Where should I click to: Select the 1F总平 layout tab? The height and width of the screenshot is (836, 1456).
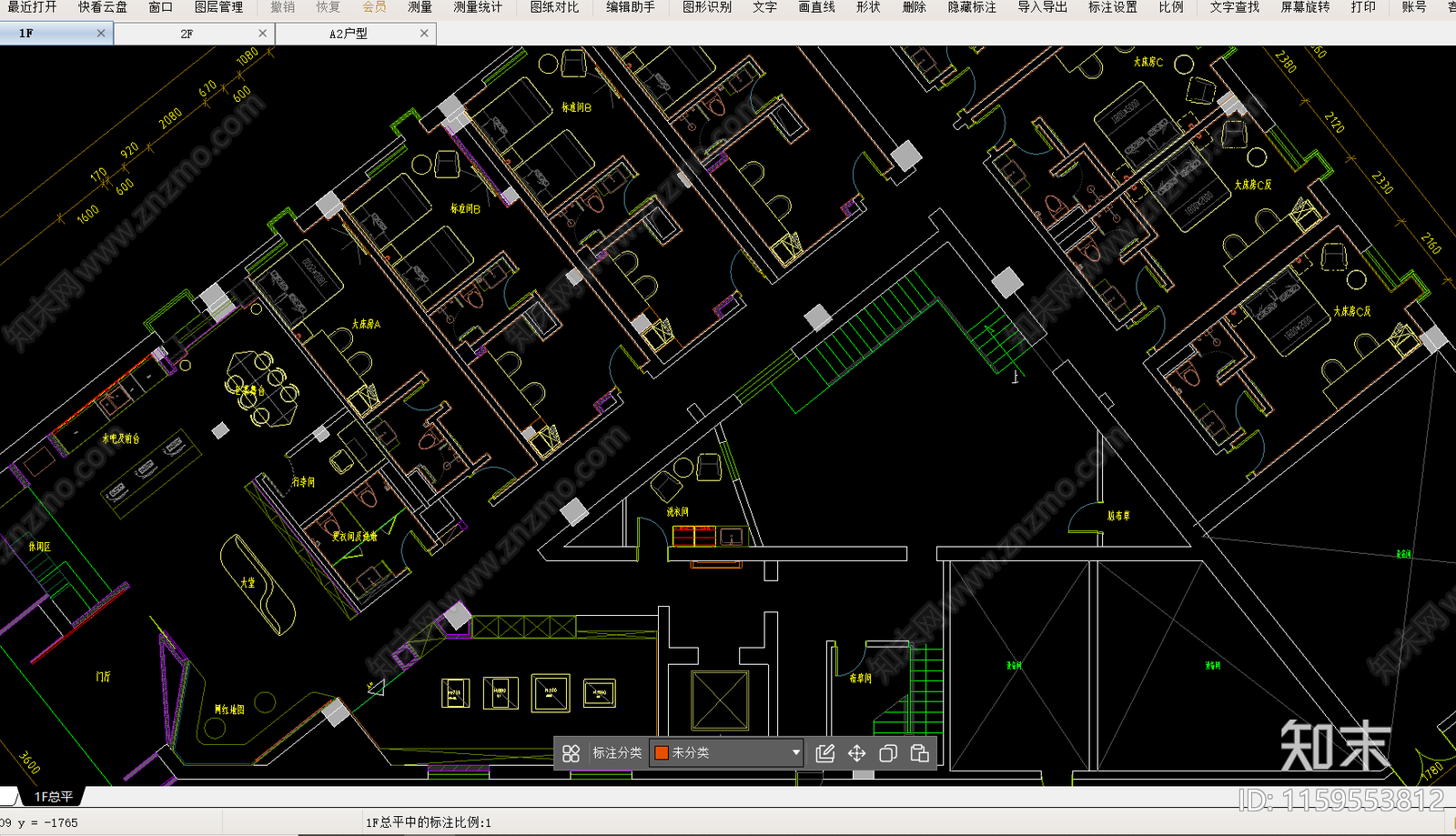54,797
